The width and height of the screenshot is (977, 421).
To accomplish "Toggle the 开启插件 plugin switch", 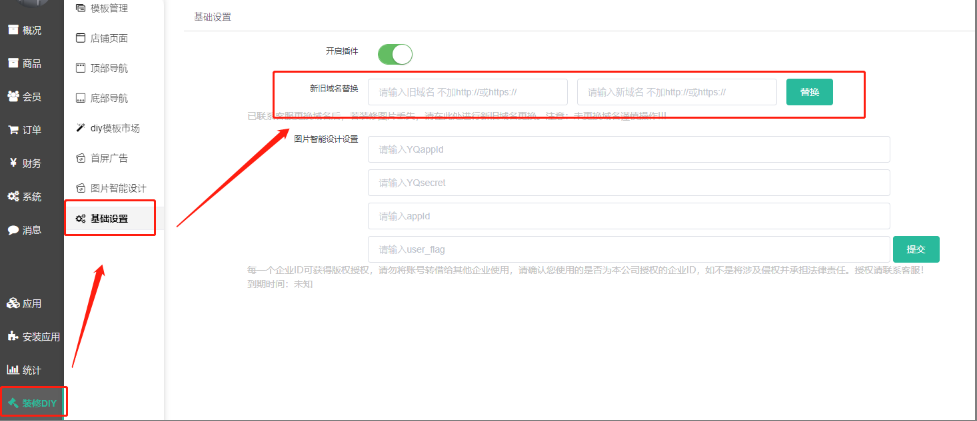I will [x=394, y=54].
